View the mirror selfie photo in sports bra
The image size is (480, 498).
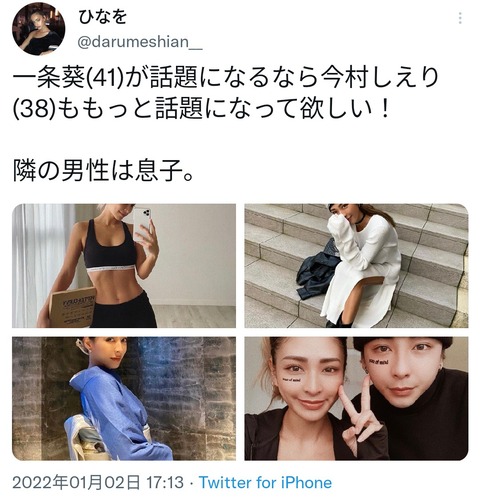124,266
